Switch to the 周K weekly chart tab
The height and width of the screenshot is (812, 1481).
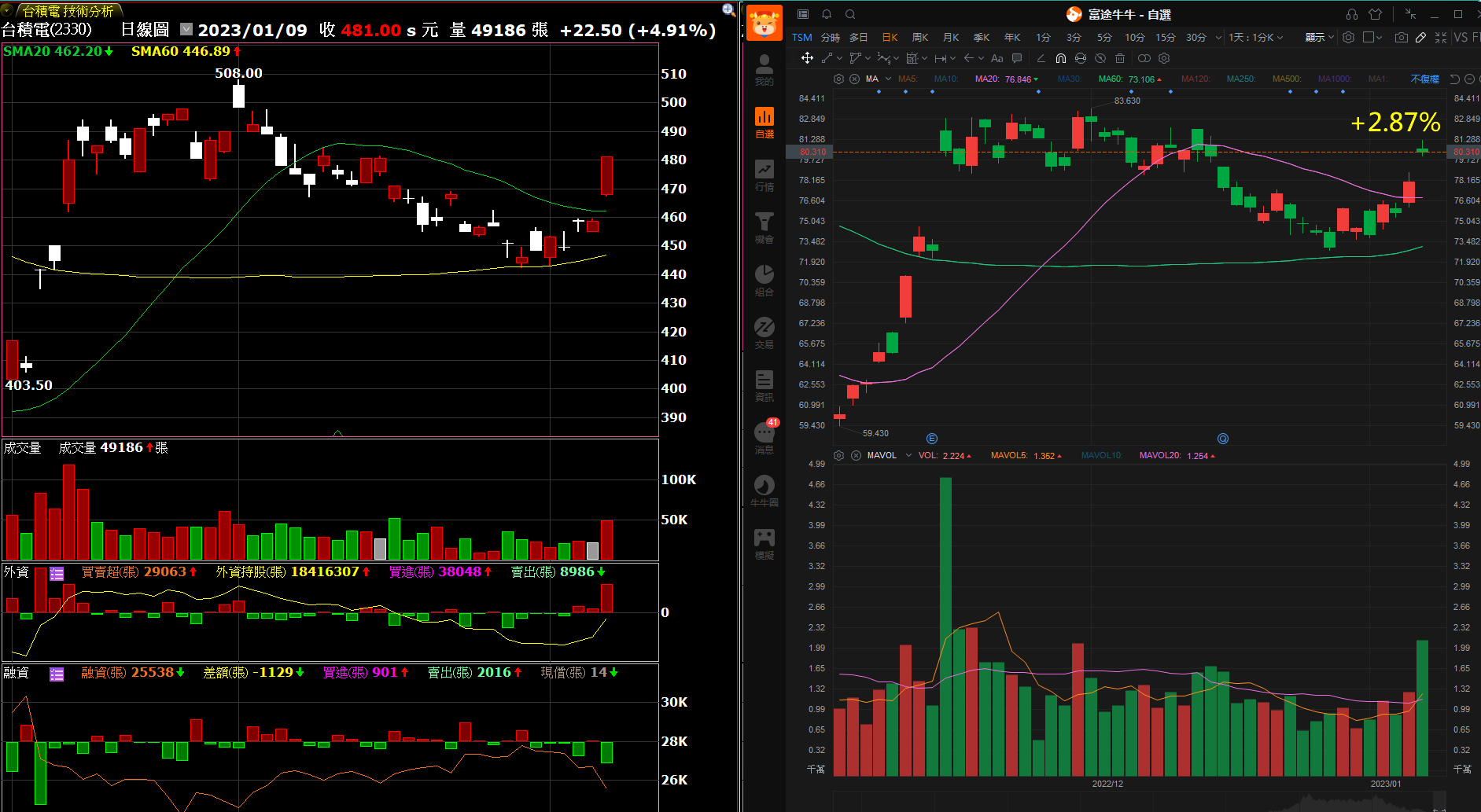point(919,37)
